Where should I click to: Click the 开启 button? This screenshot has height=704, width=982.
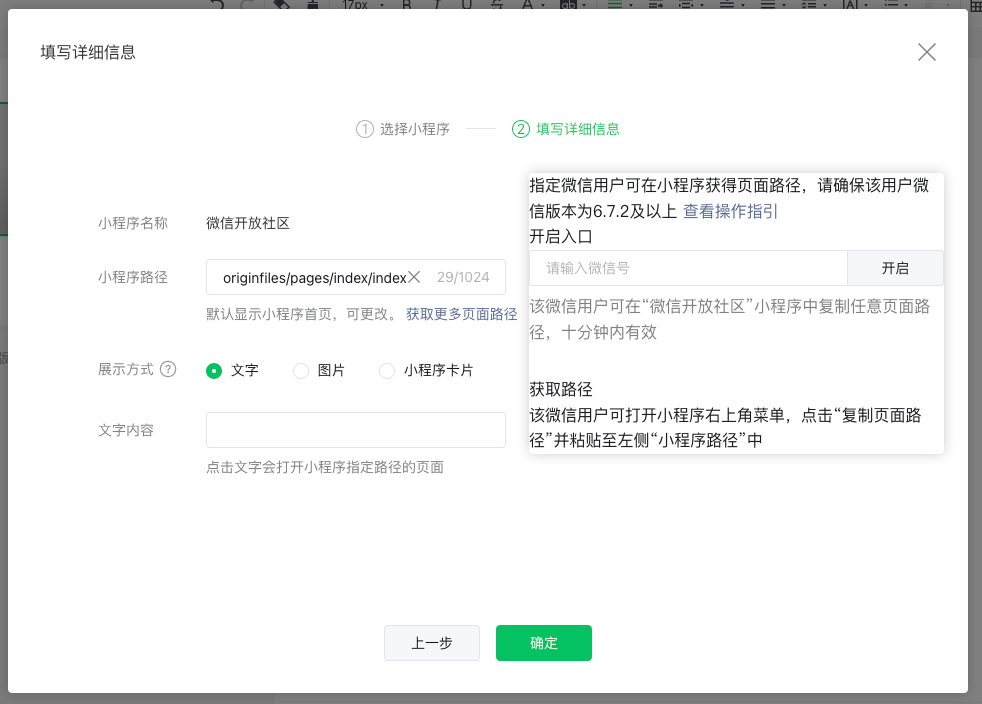pos(895,268)
